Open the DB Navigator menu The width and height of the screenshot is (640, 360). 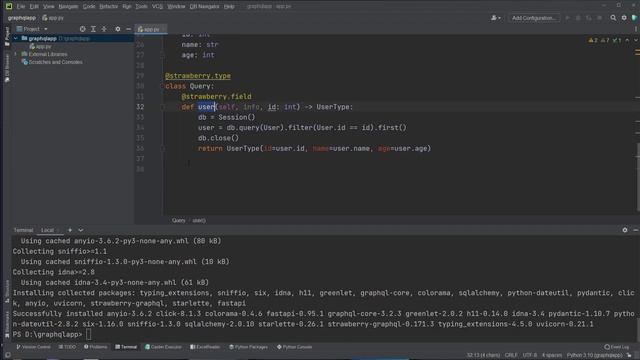pos(204,7)
